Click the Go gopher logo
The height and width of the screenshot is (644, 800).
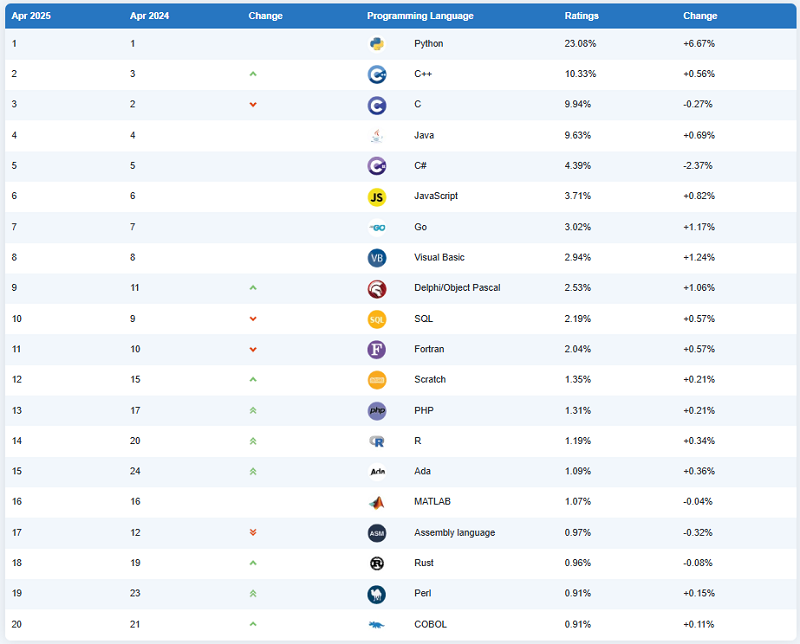[x=377, y=227]
